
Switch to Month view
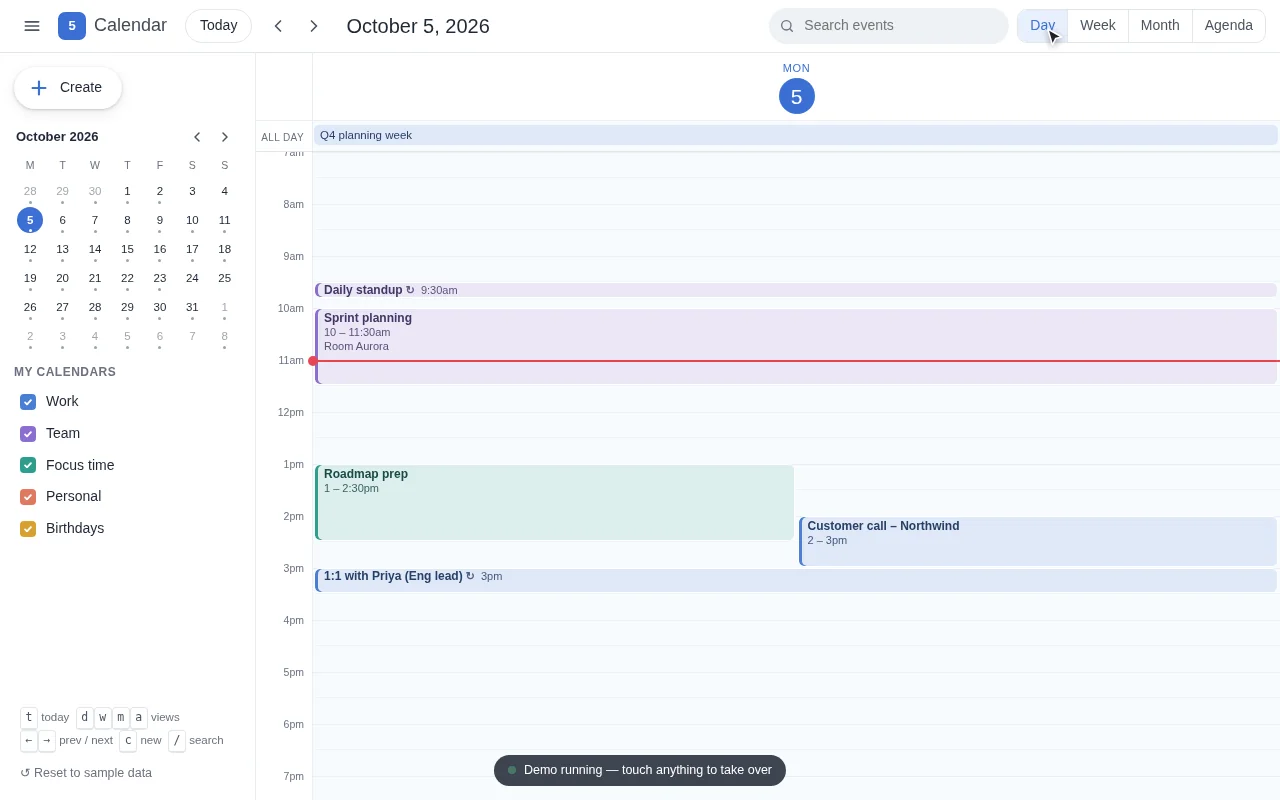pos(1160,26)
